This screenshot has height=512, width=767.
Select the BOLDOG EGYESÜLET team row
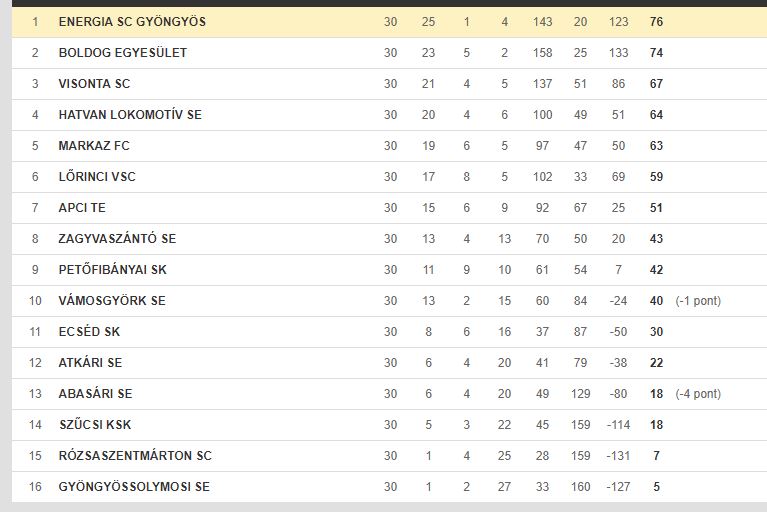[x=389, y=53]
